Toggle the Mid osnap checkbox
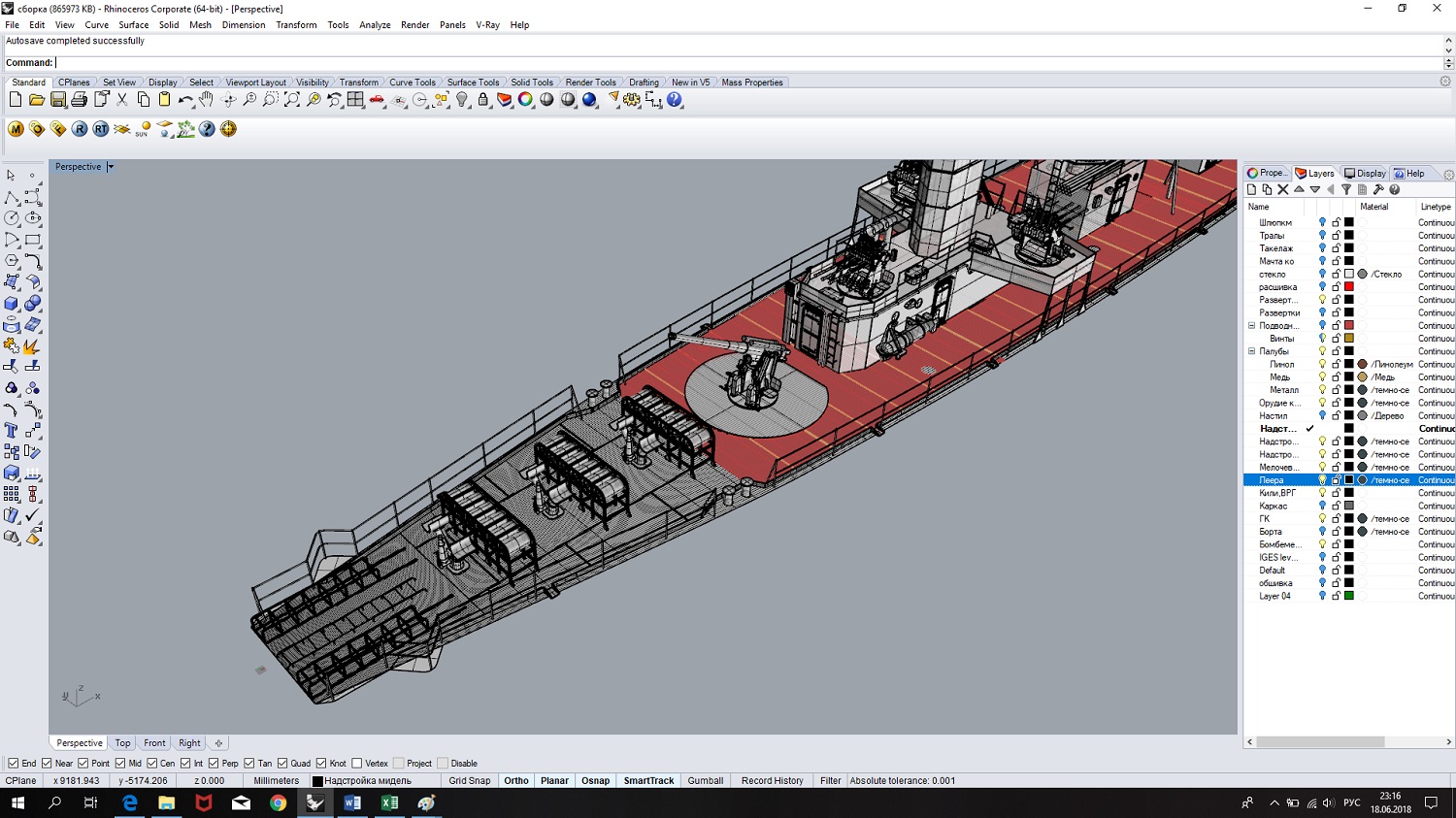1456x818 pixels. 120,764
